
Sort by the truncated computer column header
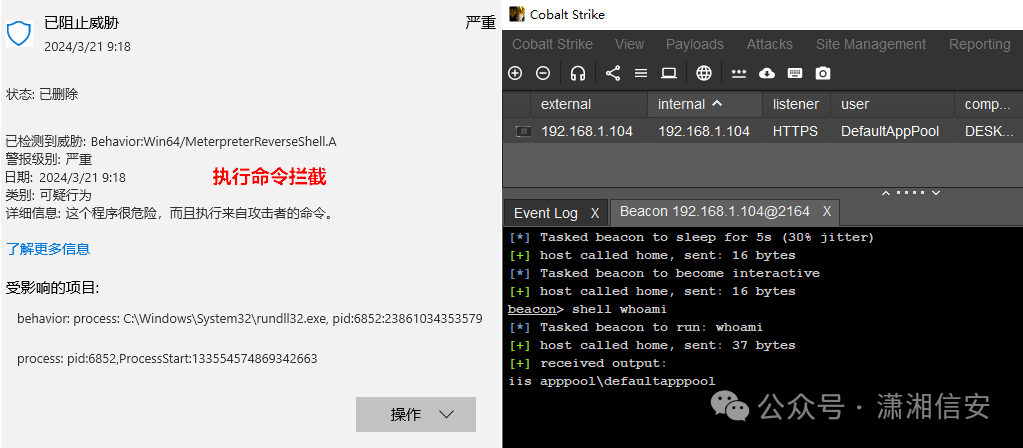pos(988,104)
